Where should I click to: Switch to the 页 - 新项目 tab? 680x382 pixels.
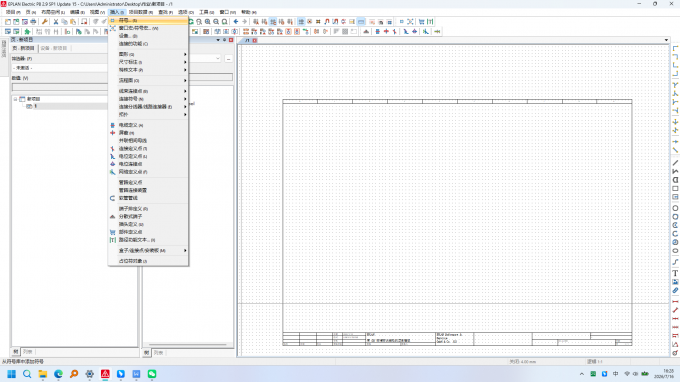23,48
